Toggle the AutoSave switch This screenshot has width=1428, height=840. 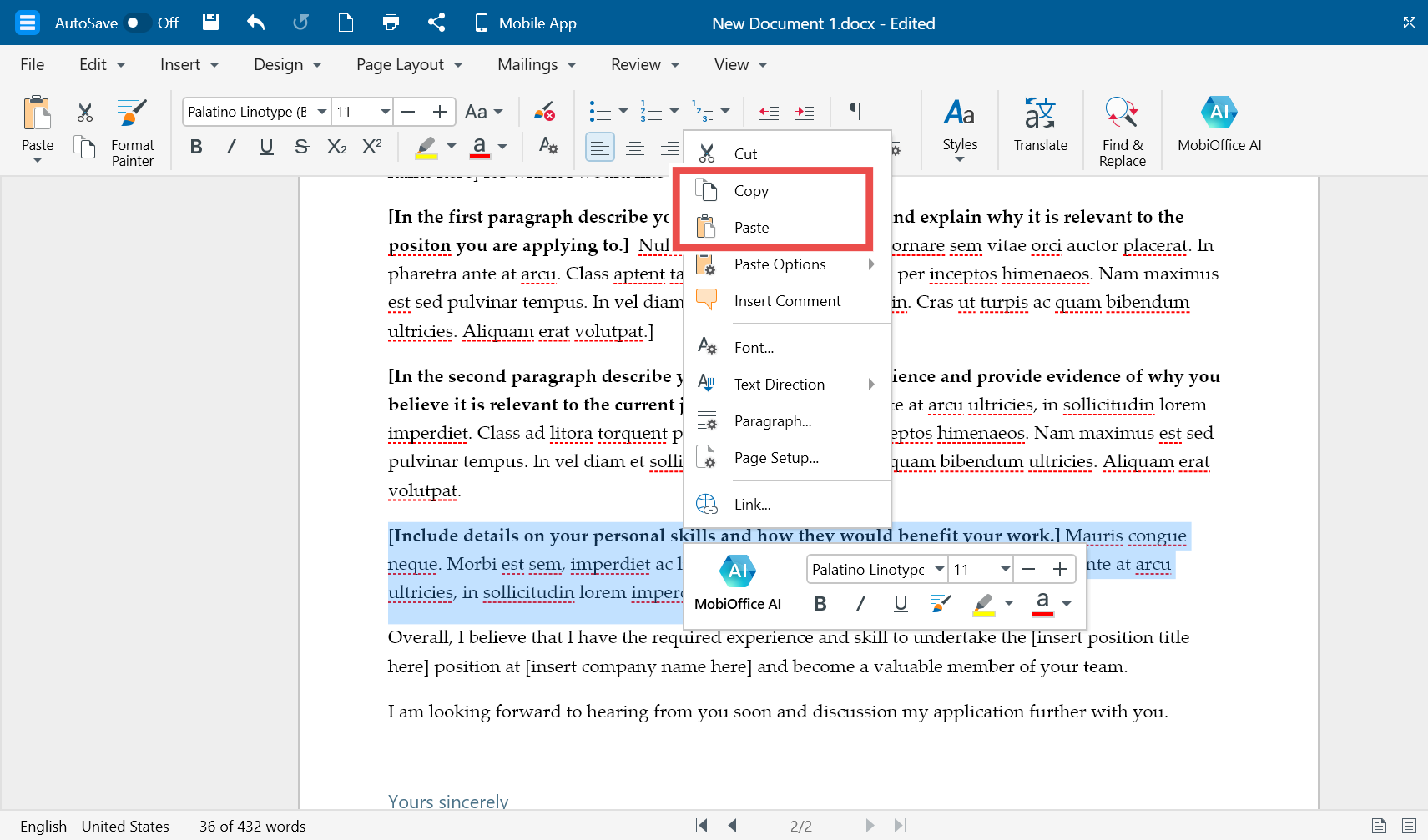click(x=137, y=23)
